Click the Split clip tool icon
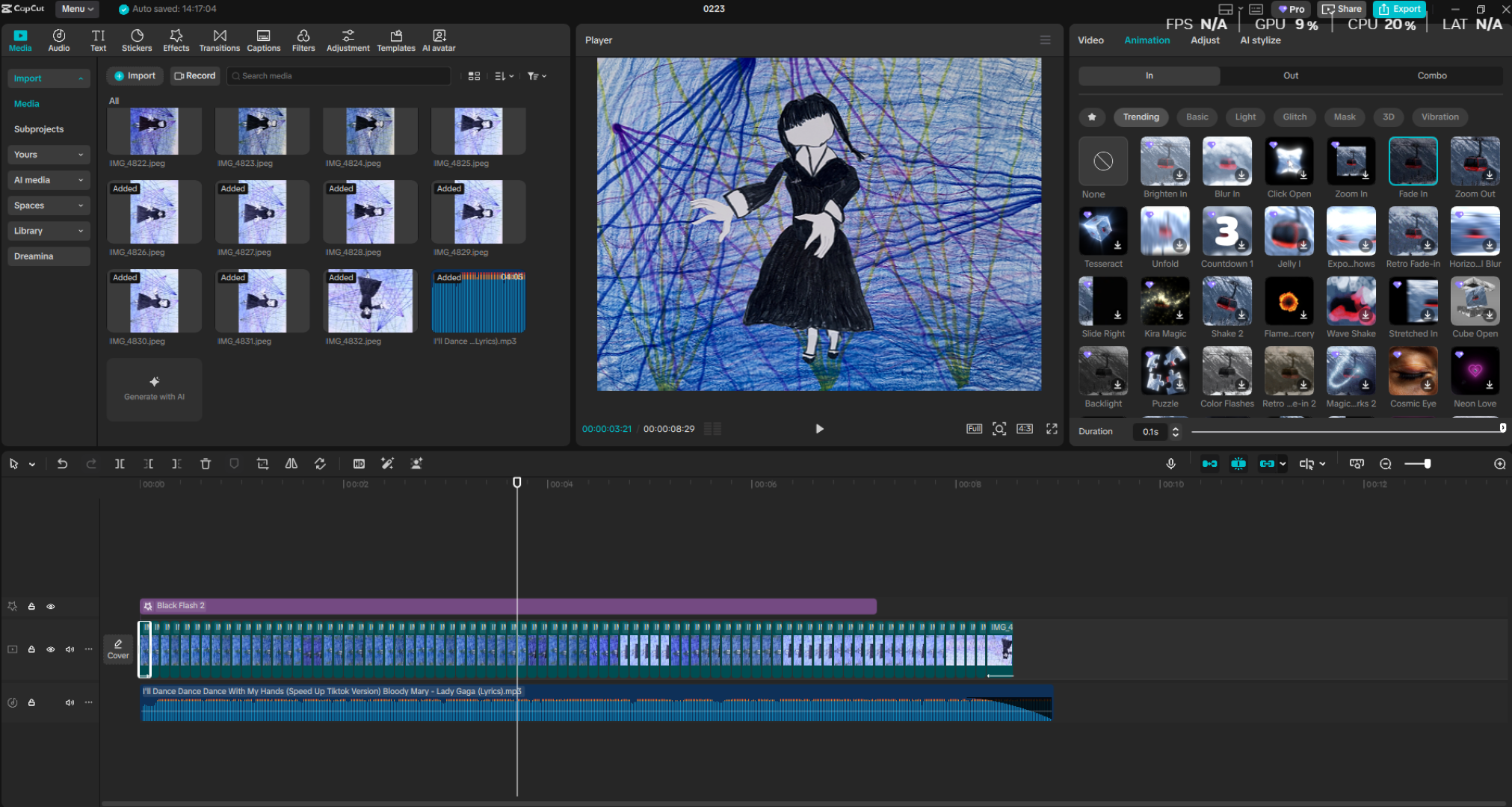 point(120,464)
